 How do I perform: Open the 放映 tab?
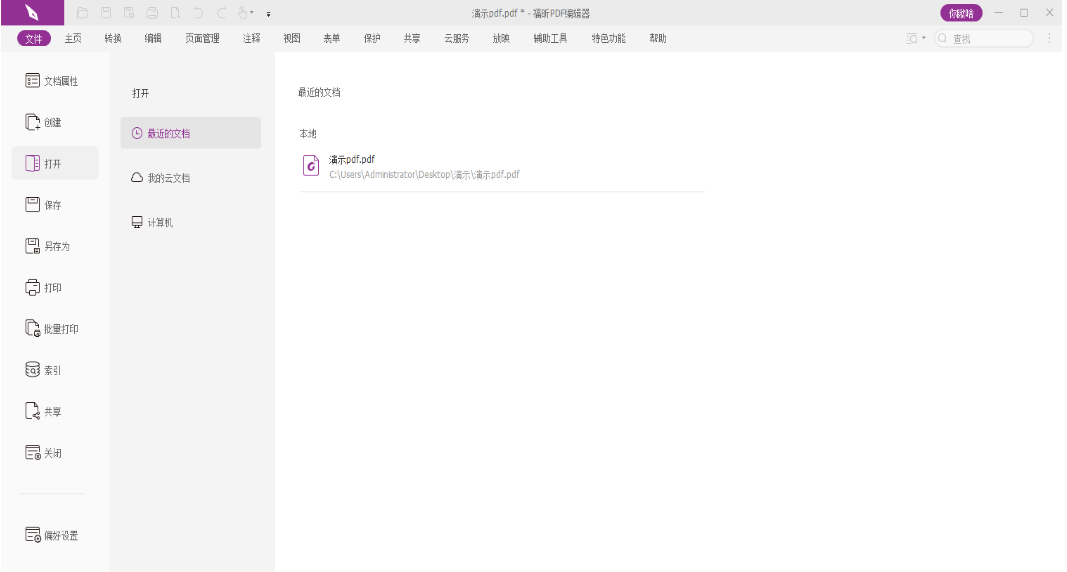(x=502, y=39)
